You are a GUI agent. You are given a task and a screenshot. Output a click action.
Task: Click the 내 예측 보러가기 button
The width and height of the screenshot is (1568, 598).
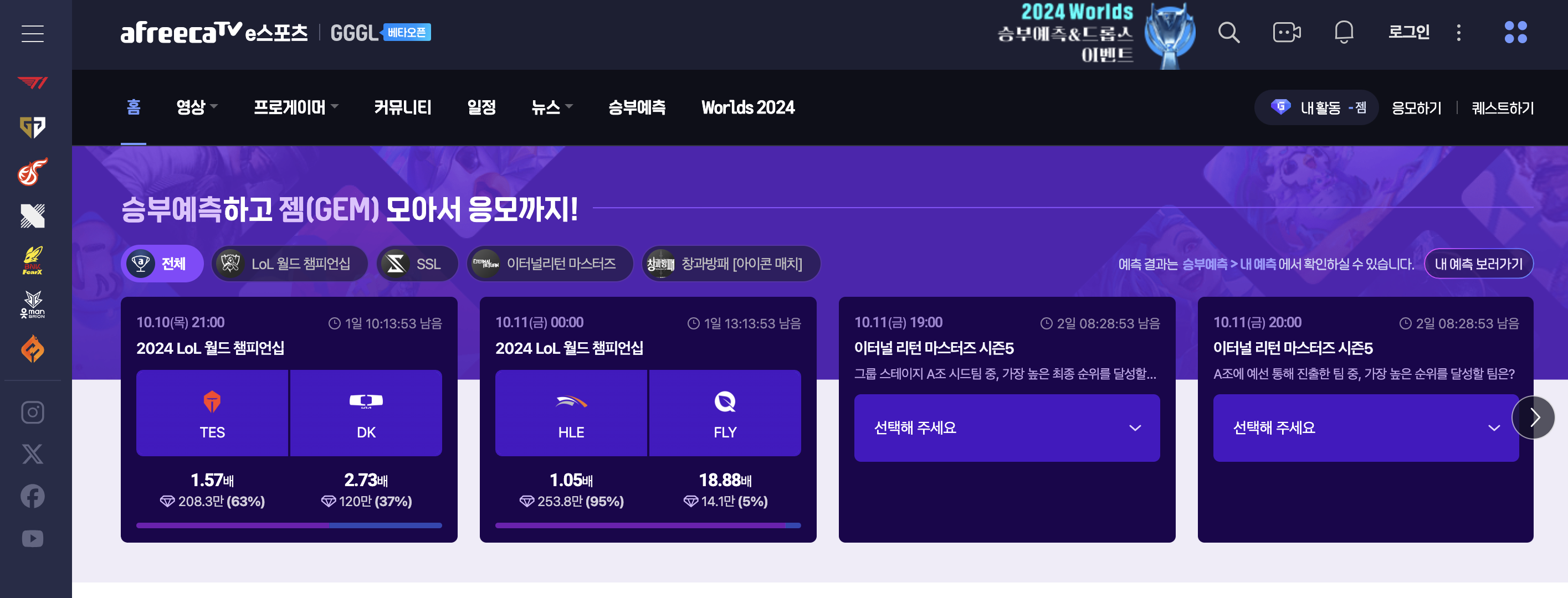1478,264
